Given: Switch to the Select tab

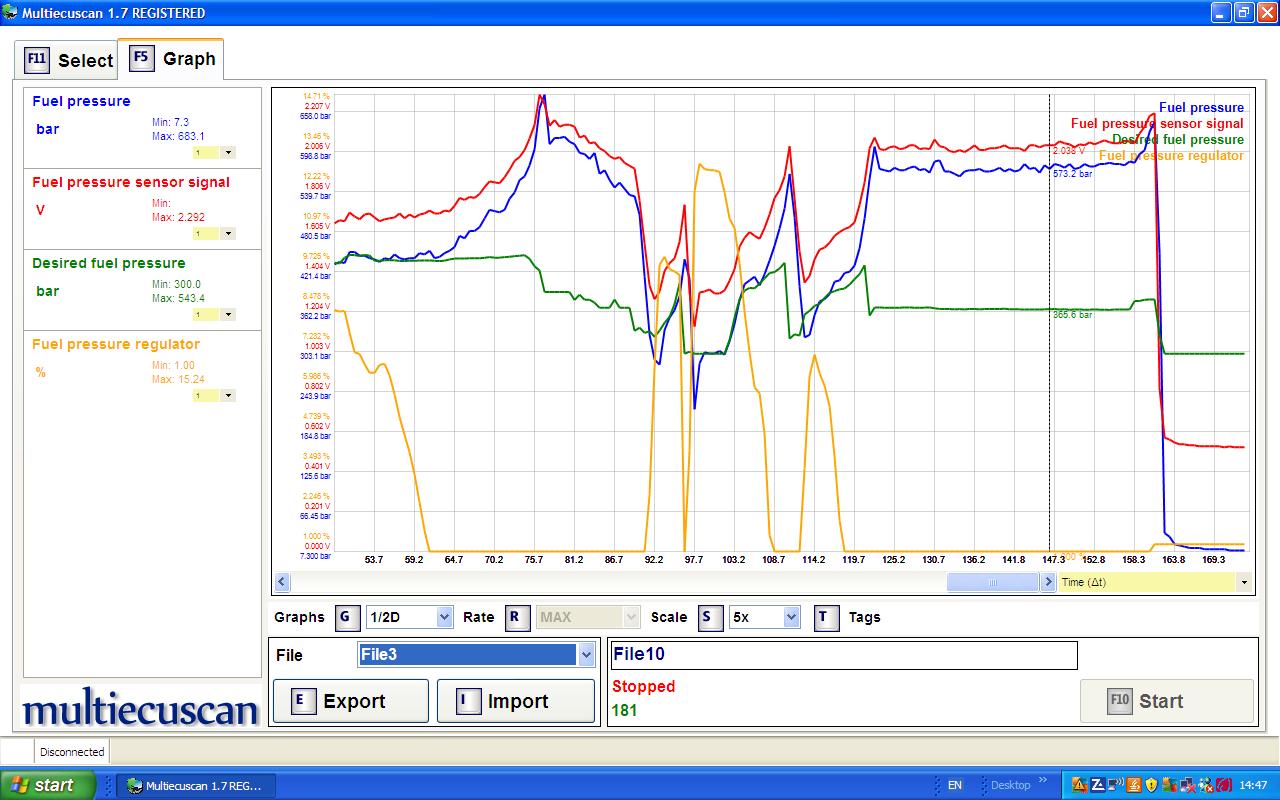Looking at the screenshot, I should pos(66,60).
